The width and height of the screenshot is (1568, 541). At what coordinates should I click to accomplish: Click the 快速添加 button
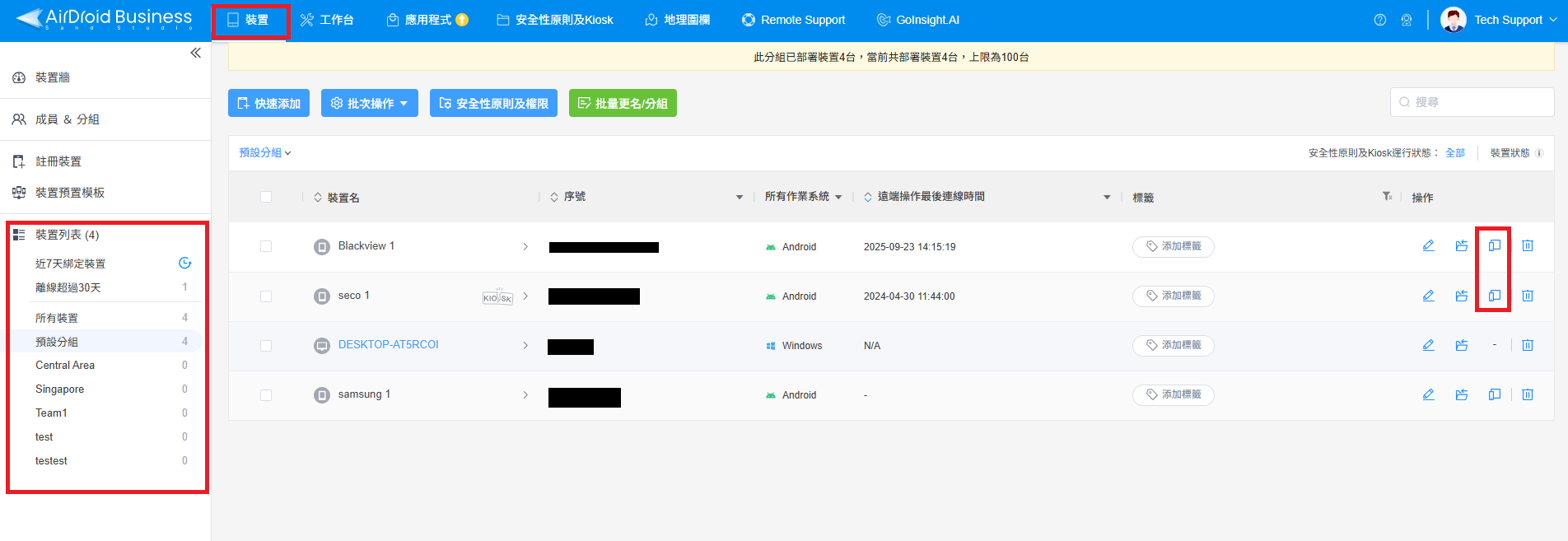point(268,103)
